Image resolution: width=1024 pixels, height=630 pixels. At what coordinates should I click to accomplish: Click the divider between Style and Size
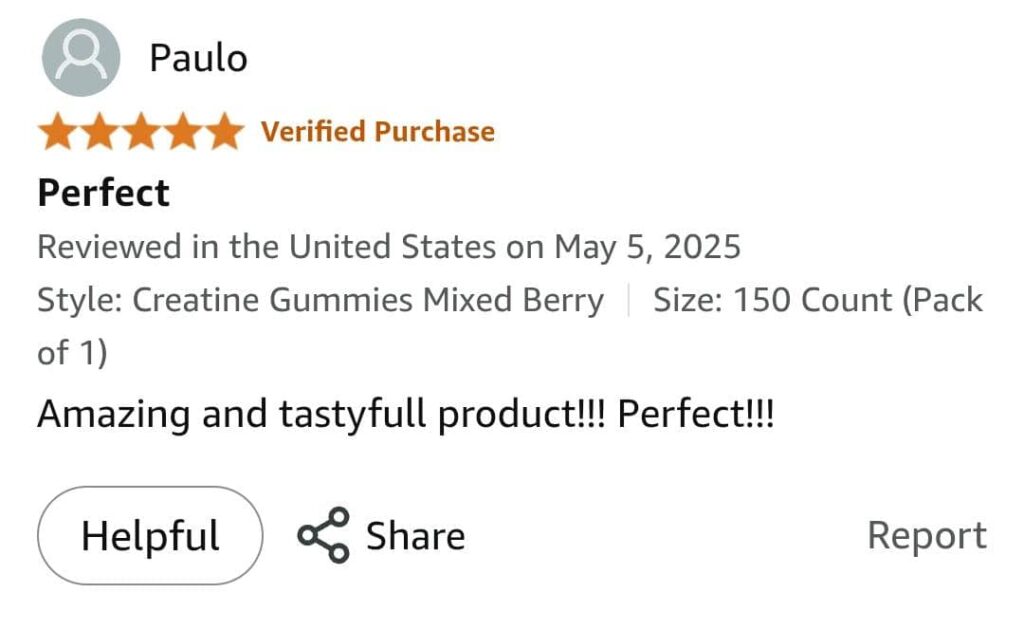[629, 300]
